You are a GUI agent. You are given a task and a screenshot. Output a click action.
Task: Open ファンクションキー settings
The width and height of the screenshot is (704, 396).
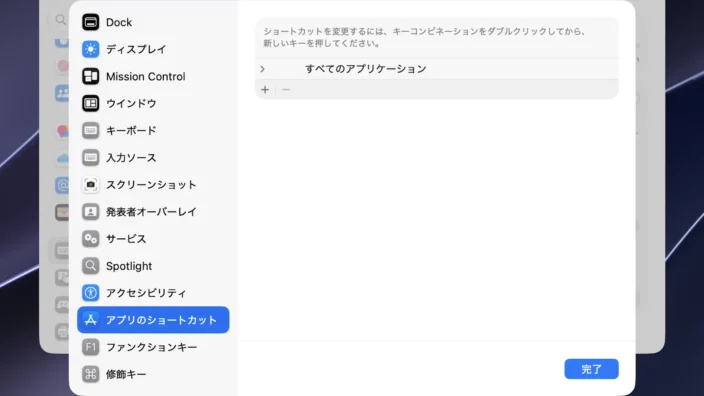click(153, 347)
